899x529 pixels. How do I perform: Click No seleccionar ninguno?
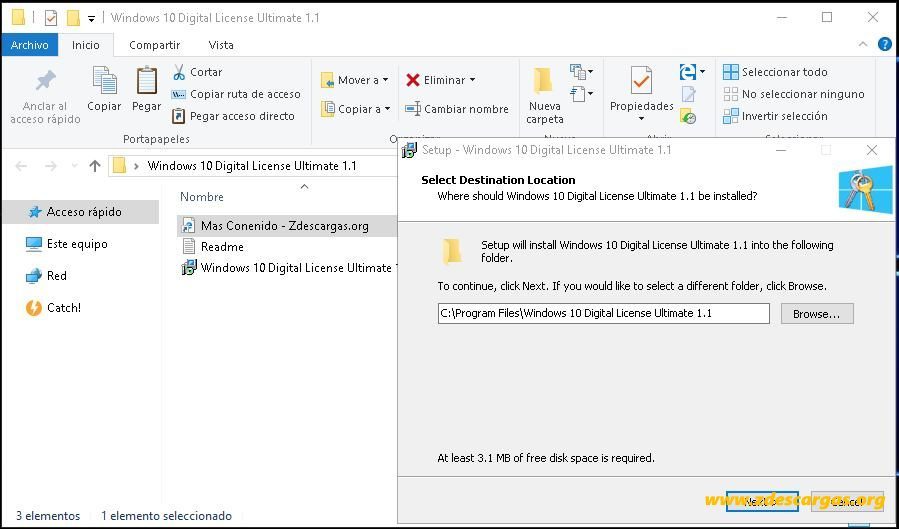[x=794, y=94]
